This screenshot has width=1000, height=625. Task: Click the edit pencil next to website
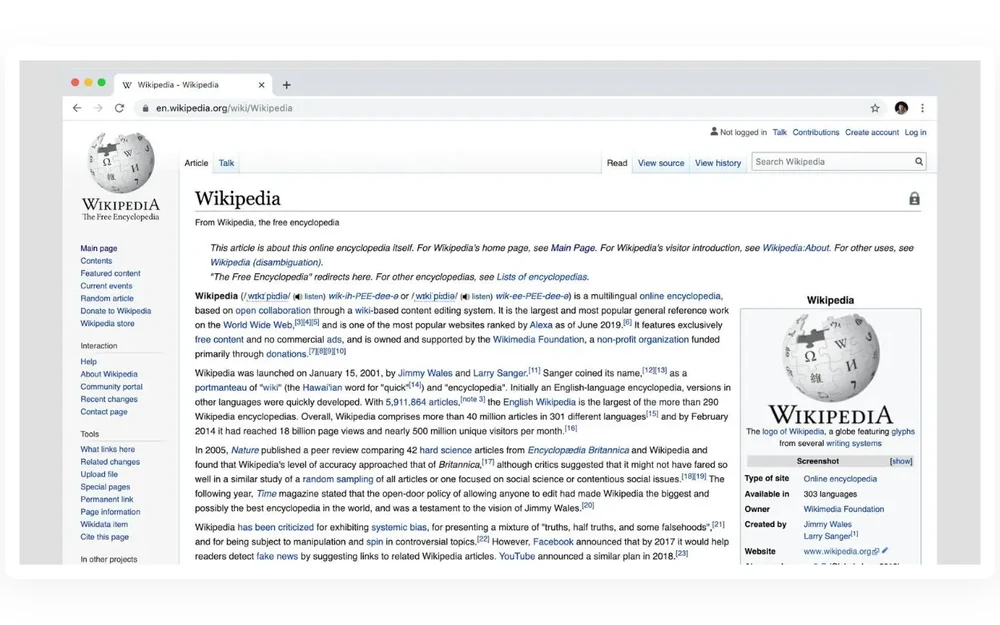[885, 550]
